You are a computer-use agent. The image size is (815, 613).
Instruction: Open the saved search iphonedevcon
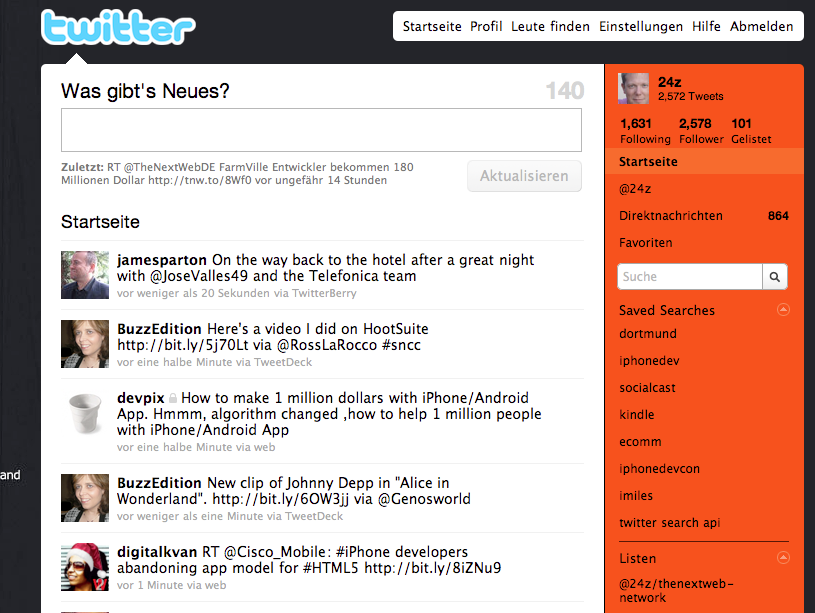click(660, 469)
